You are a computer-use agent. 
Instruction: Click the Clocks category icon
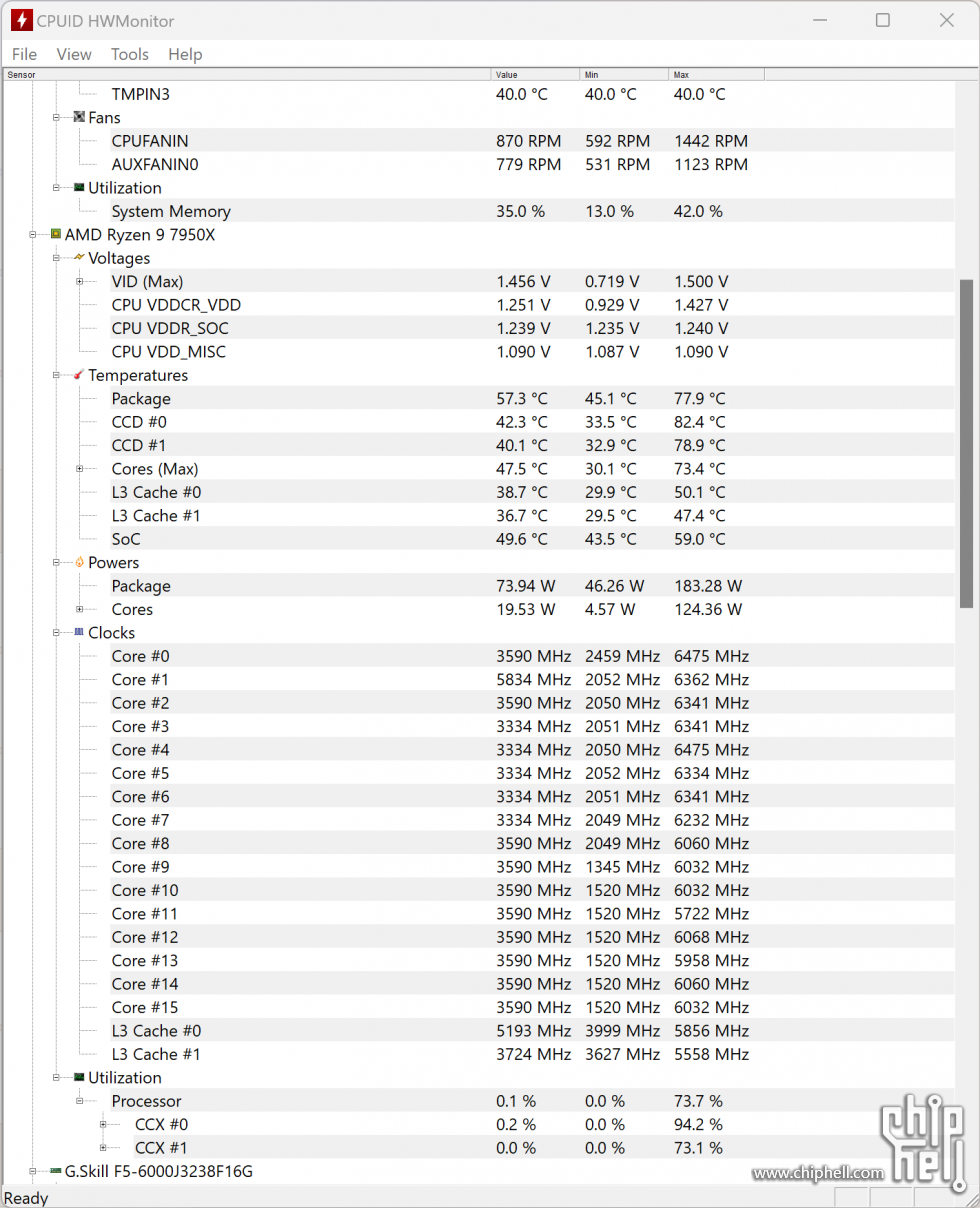(79, 632)
